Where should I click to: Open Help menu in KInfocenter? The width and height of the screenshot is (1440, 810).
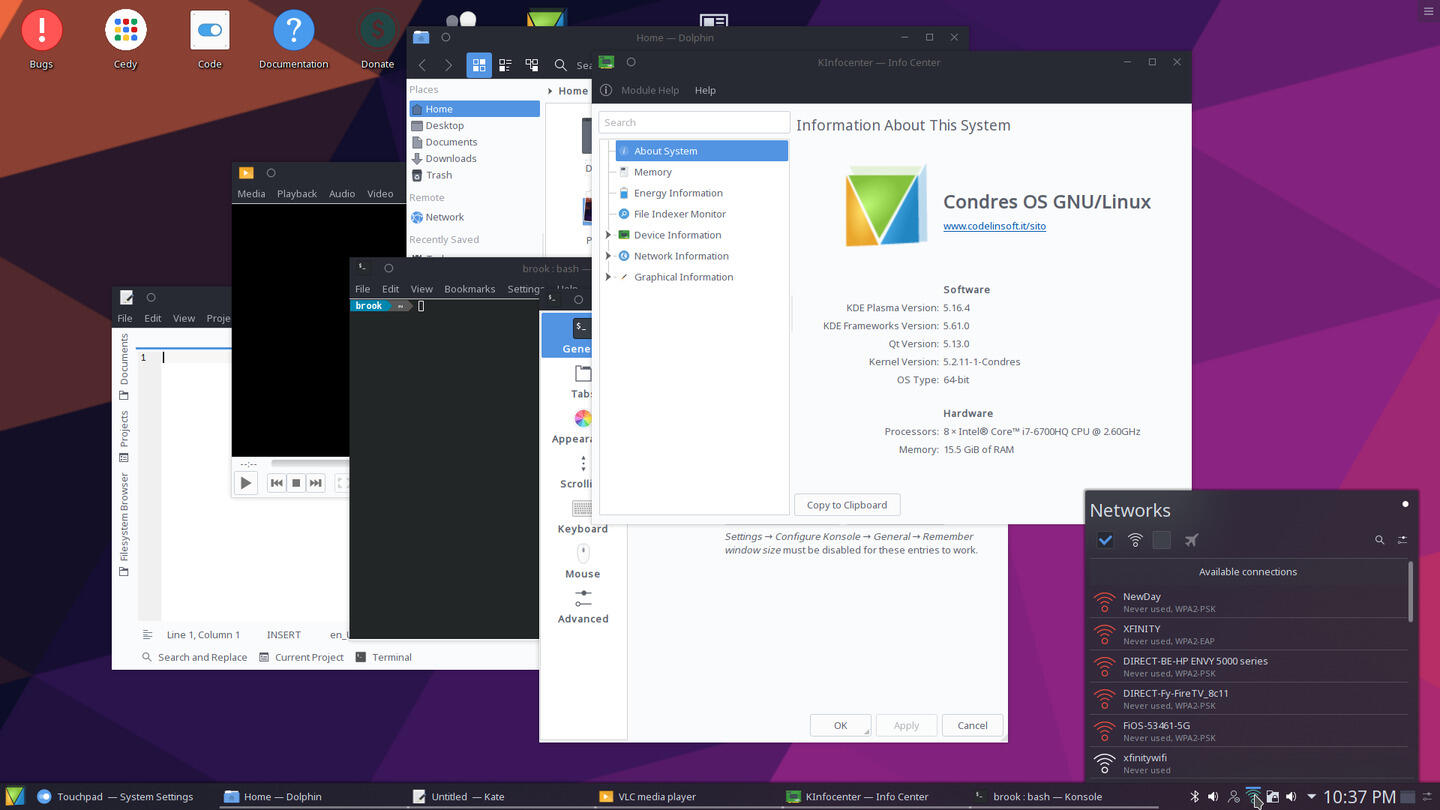pos(705,90)
